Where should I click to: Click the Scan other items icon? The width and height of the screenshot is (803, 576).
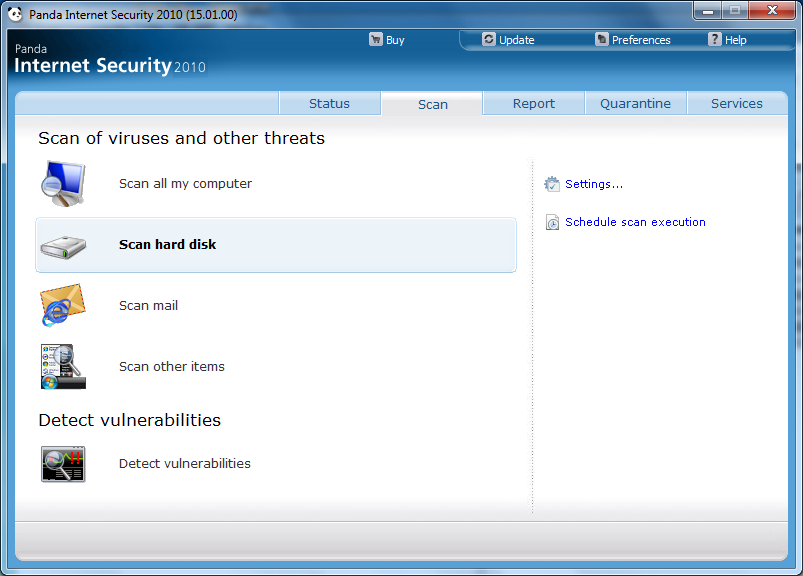[x=63, y=367]
